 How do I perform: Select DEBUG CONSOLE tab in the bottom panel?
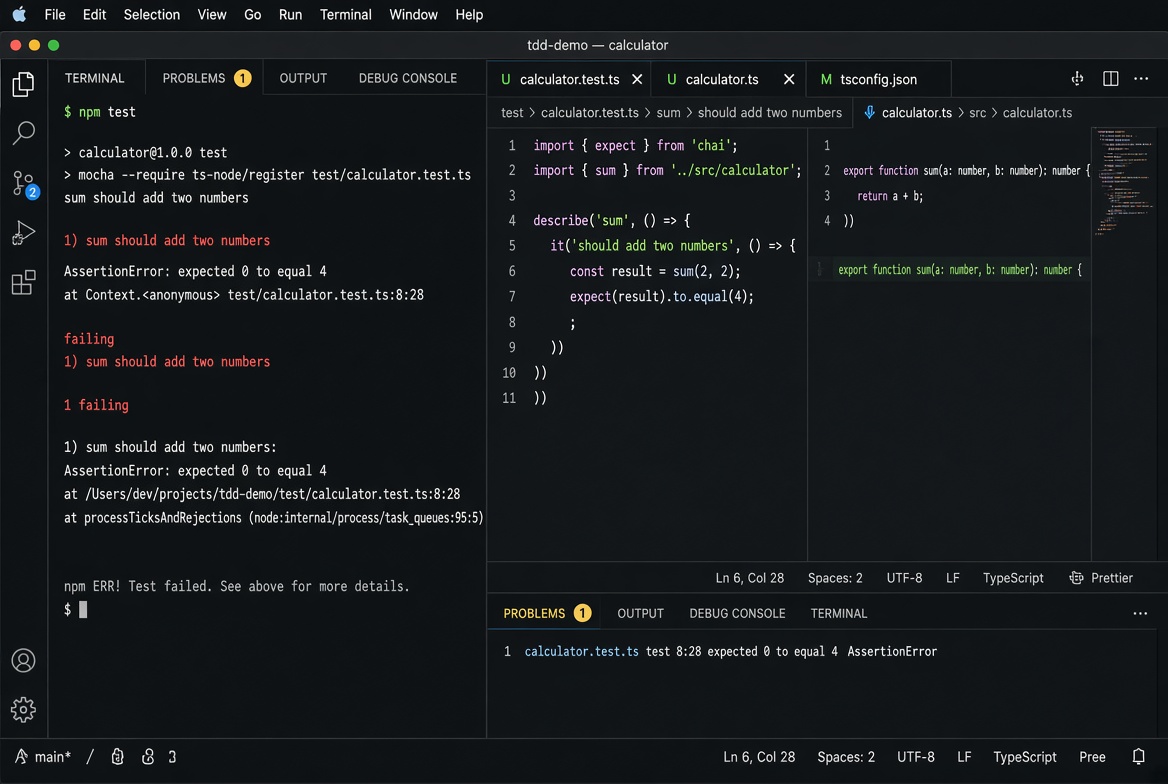pos(737,613)
